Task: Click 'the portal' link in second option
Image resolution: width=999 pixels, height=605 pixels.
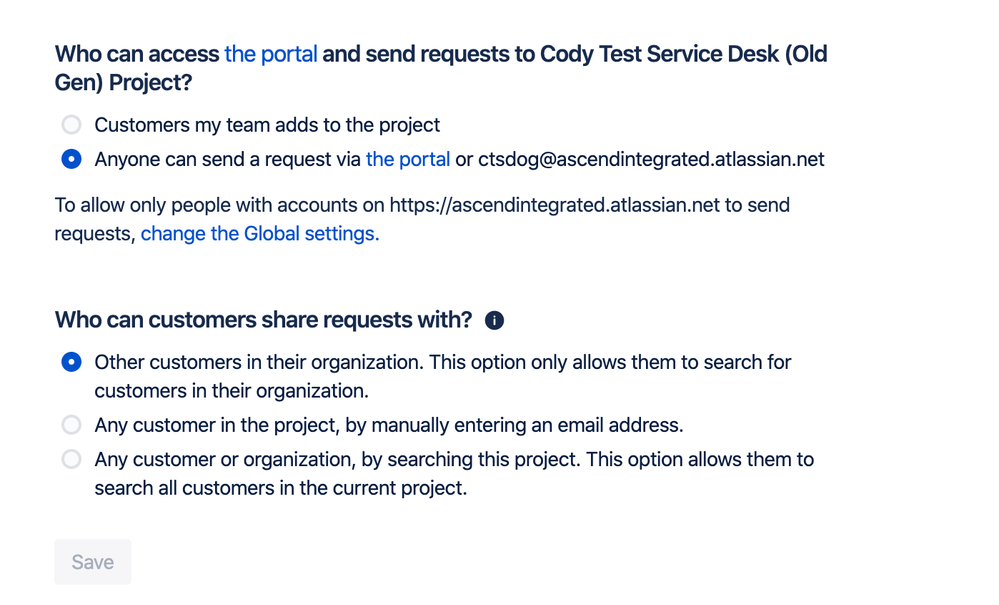Action: [x=407, y=159]
